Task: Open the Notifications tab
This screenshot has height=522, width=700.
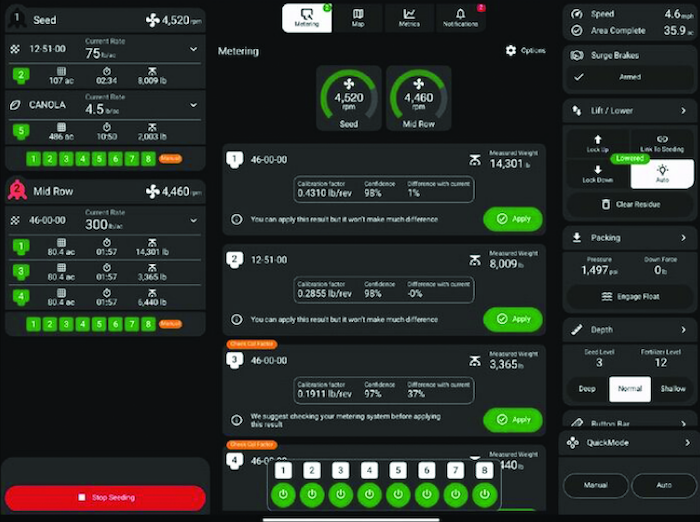Action: pos(461,17)
